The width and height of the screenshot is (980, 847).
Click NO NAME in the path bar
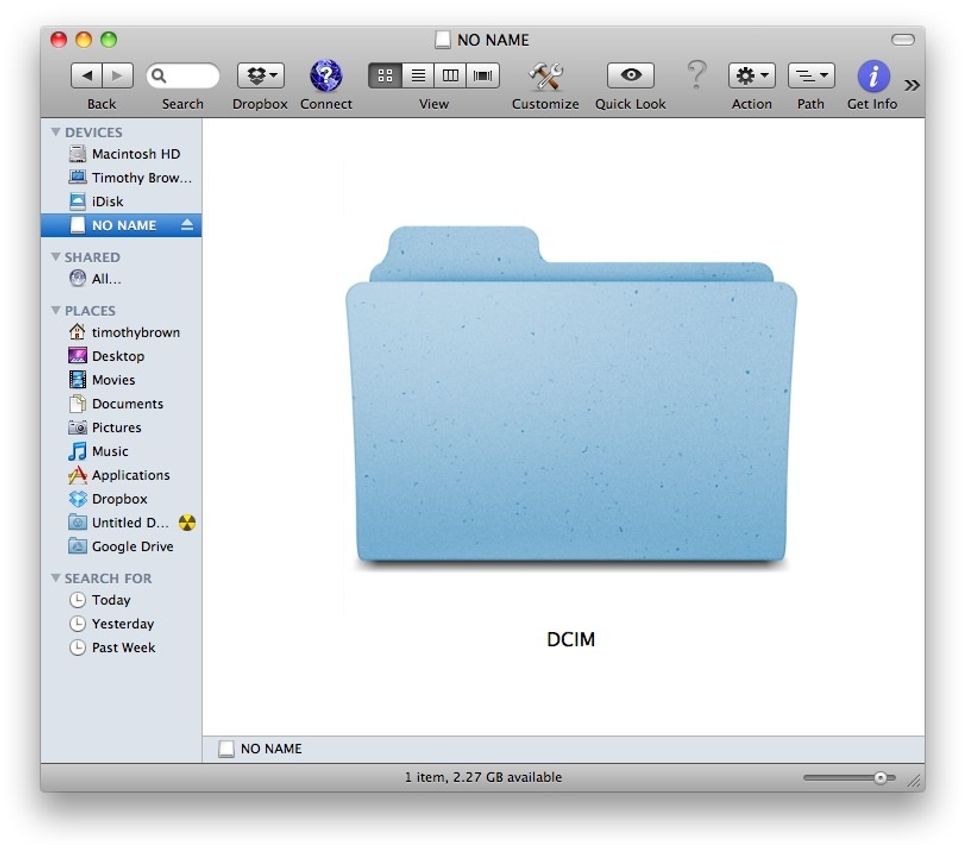click(x=259, y=748)
